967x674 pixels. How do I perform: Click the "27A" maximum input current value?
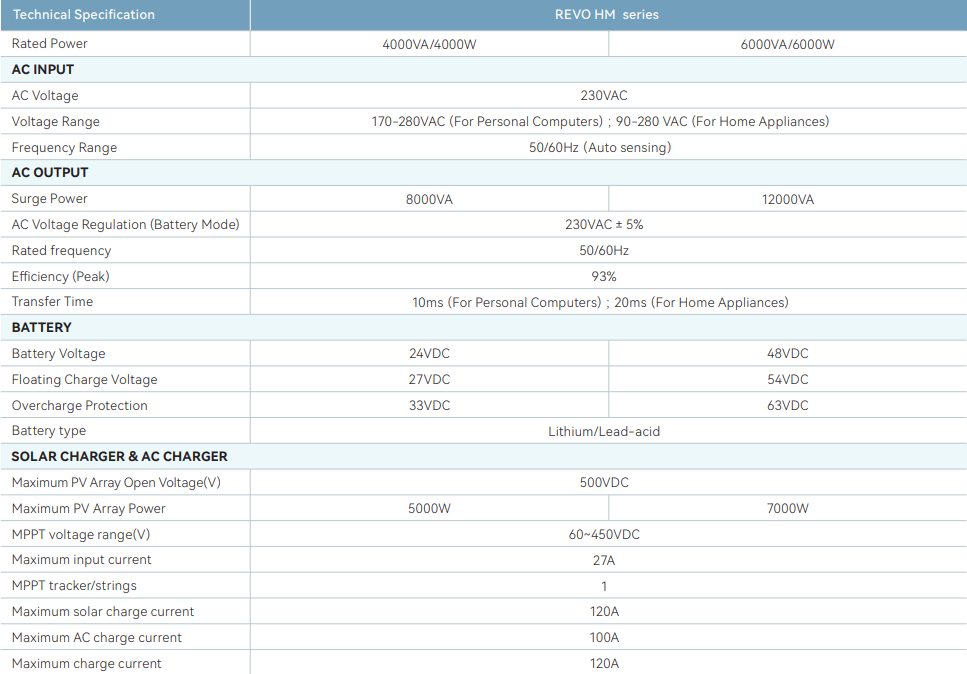pyautogui.click(x=604, y=560)
